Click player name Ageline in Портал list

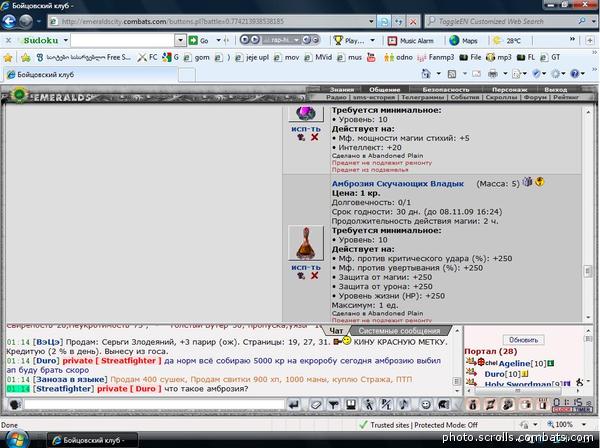tap(514, 363)
